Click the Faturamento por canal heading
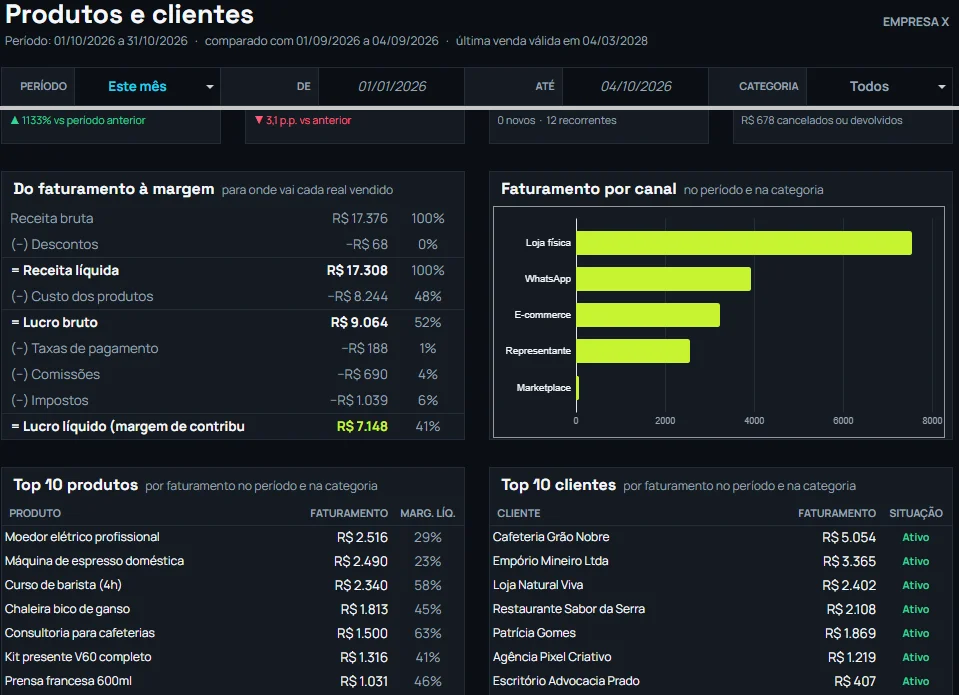The height and width of the screenshot is (695, 959). (x=588, y=189)
